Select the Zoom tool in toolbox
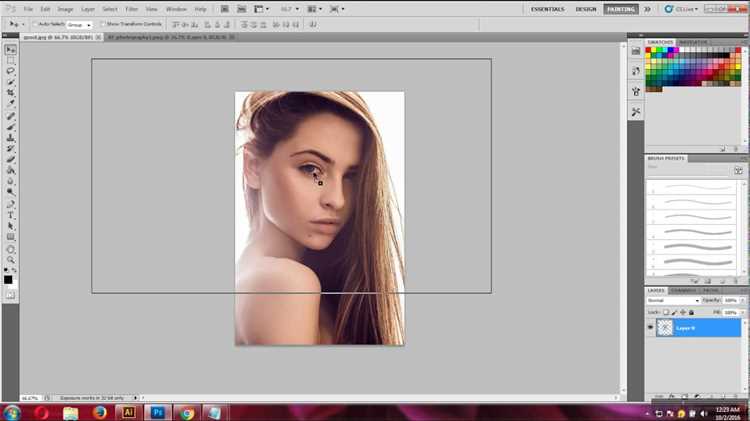The width and height of the screenshot is (750, 421). coord(11,260)
